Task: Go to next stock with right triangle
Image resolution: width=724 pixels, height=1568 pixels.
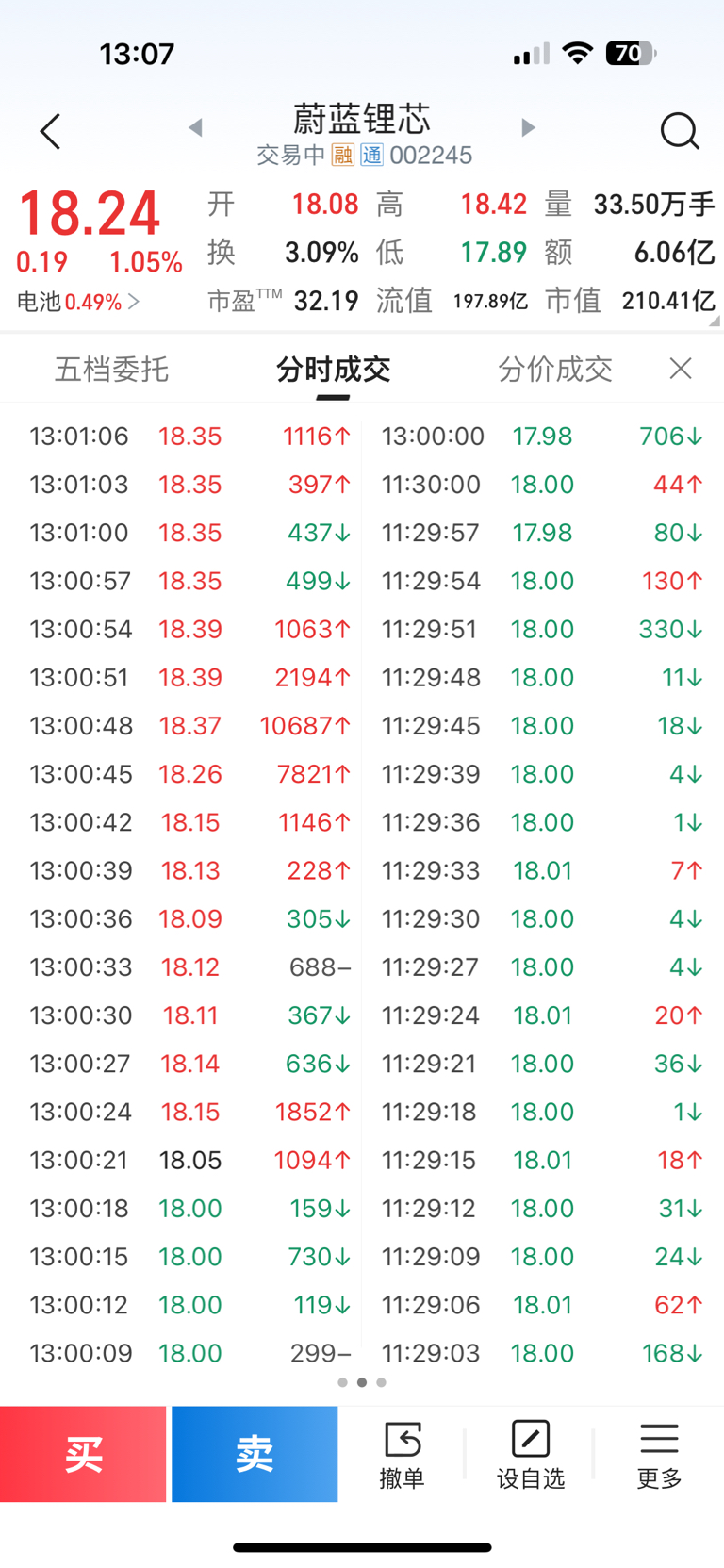Action: pos(528,127)
